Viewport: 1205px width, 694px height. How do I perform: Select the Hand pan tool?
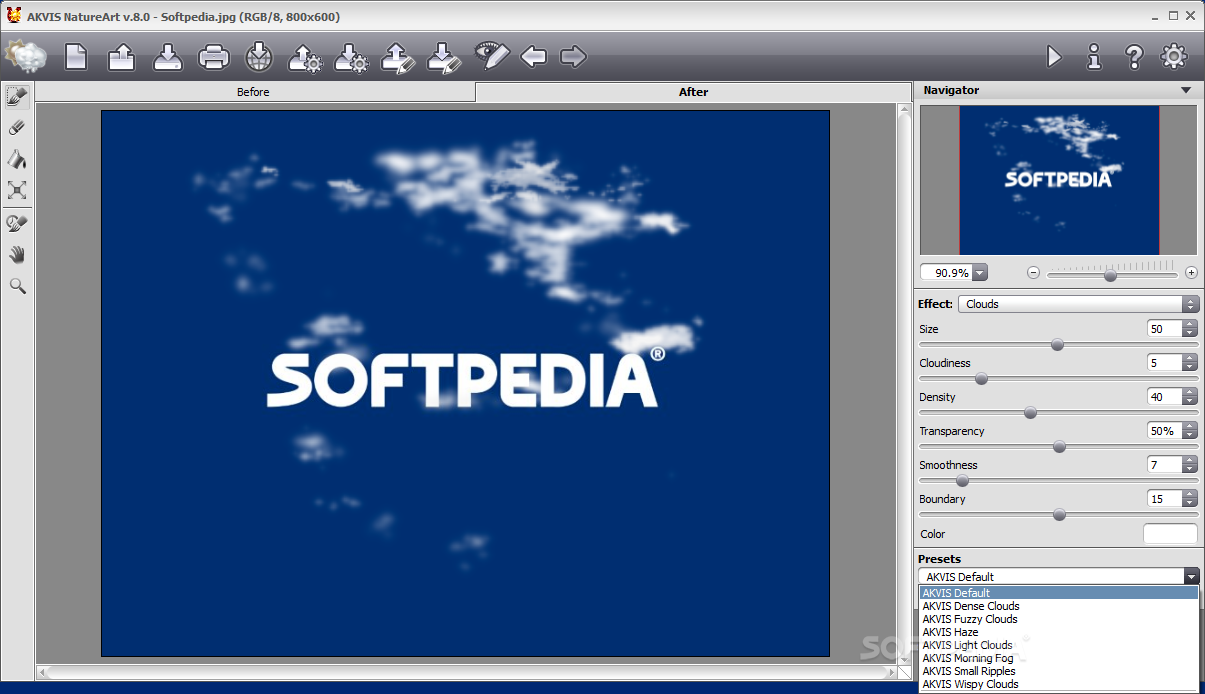click(17, 254)
